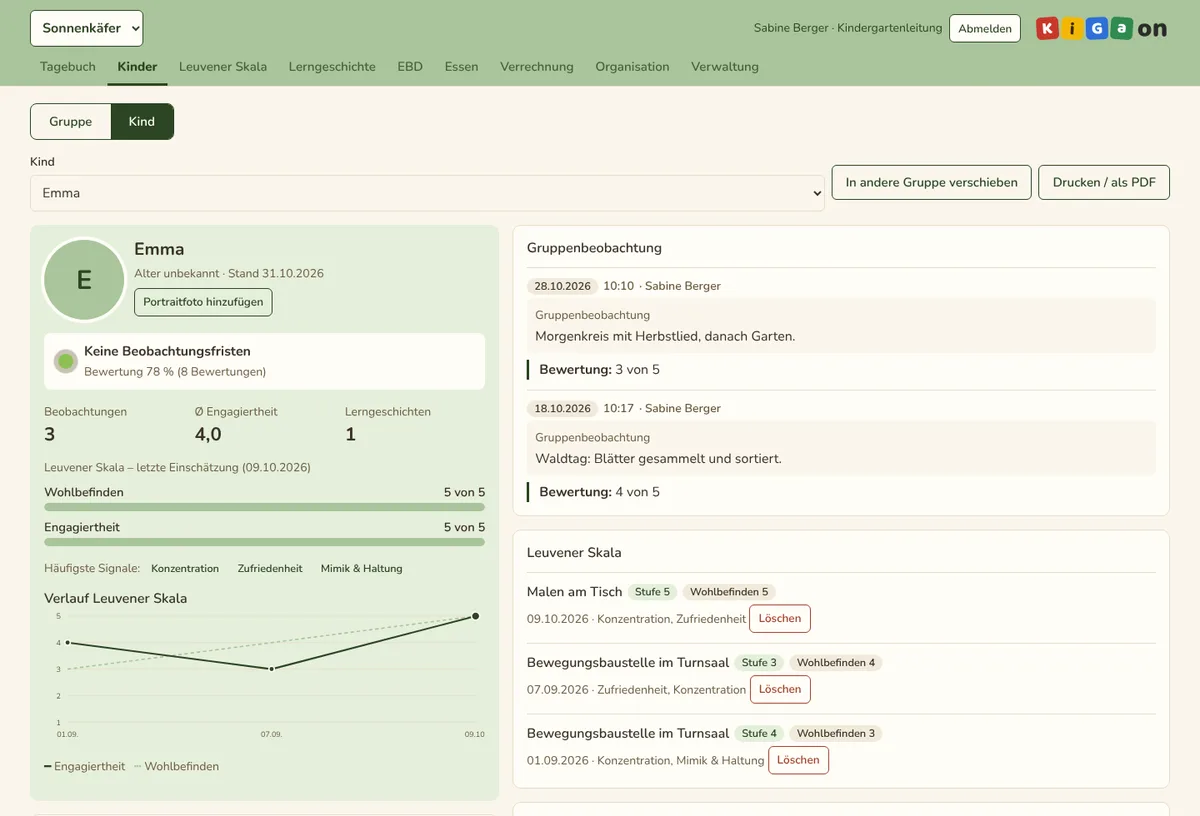Open the EBD tab
Image resolution: width=1200 pixels, height=816 pixels.
click(410, 67)
